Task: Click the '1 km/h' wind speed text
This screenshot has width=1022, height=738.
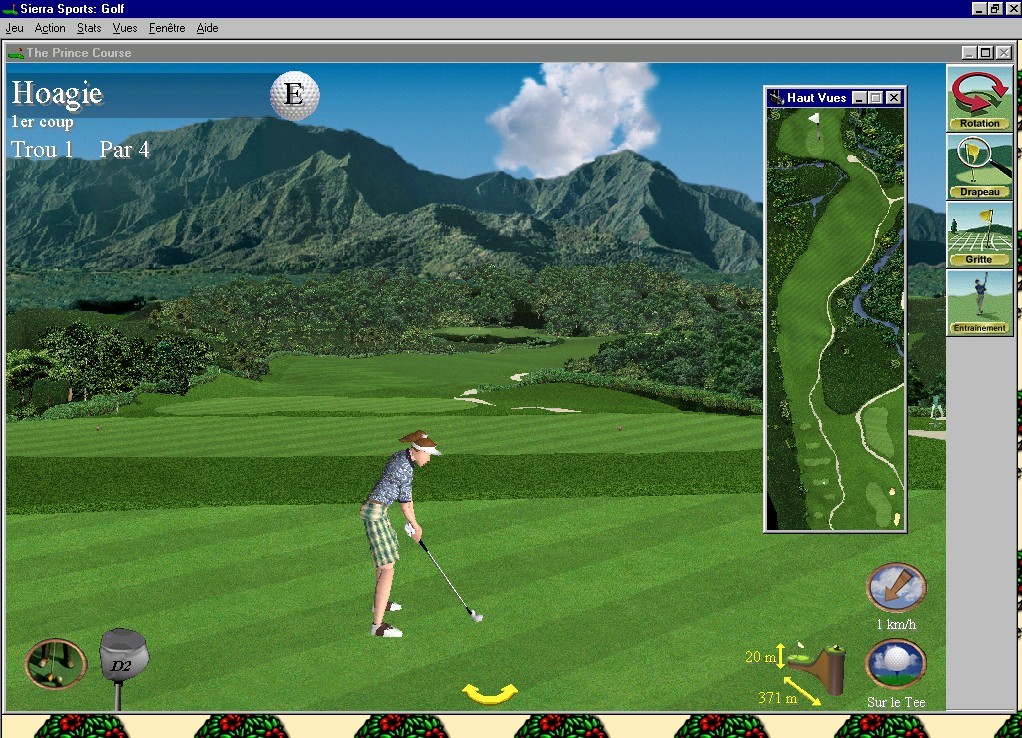Action: click(896, 625)
